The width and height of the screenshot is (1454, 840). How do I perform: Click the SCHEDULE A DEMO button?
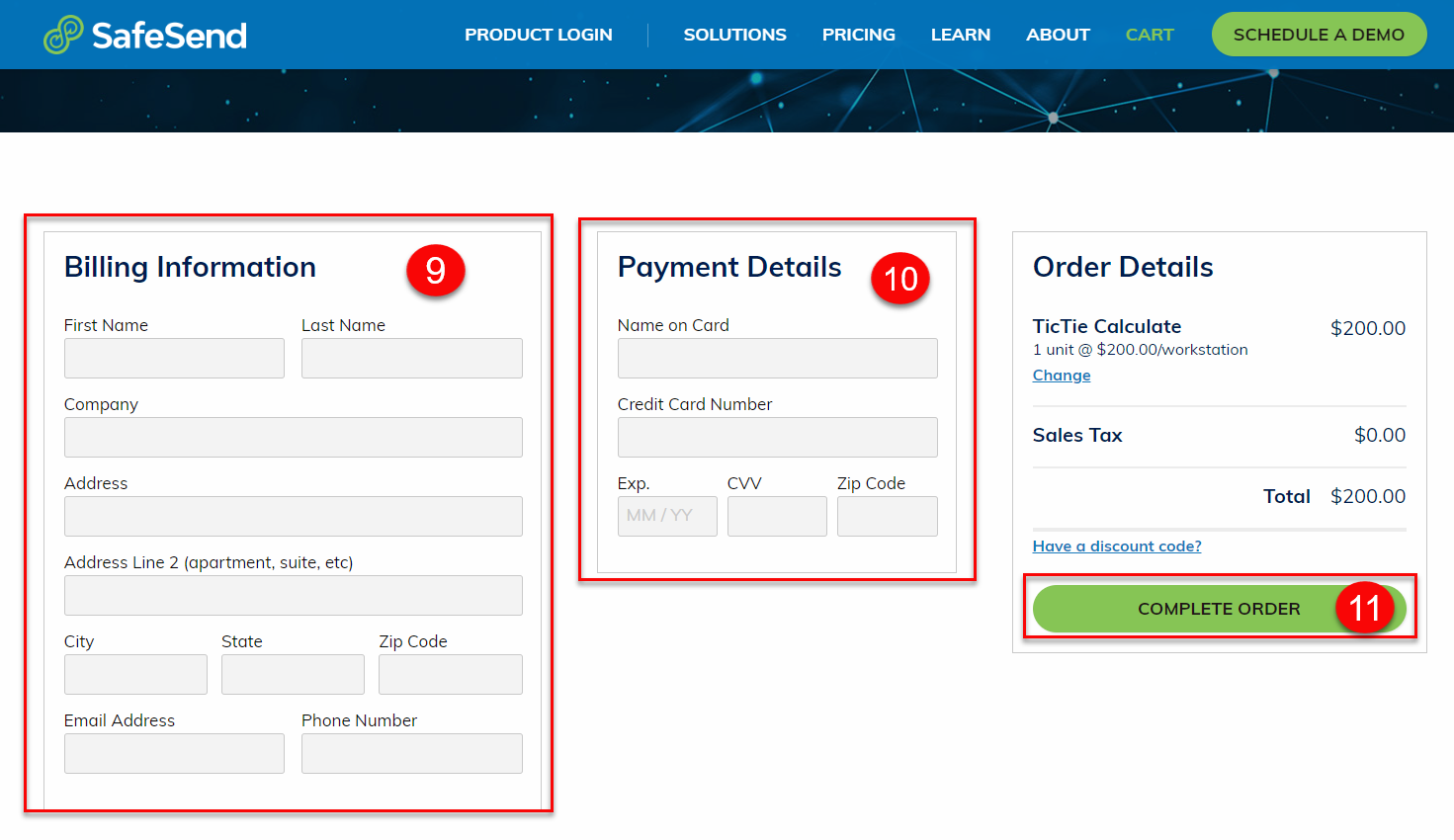pos(1319,34)
